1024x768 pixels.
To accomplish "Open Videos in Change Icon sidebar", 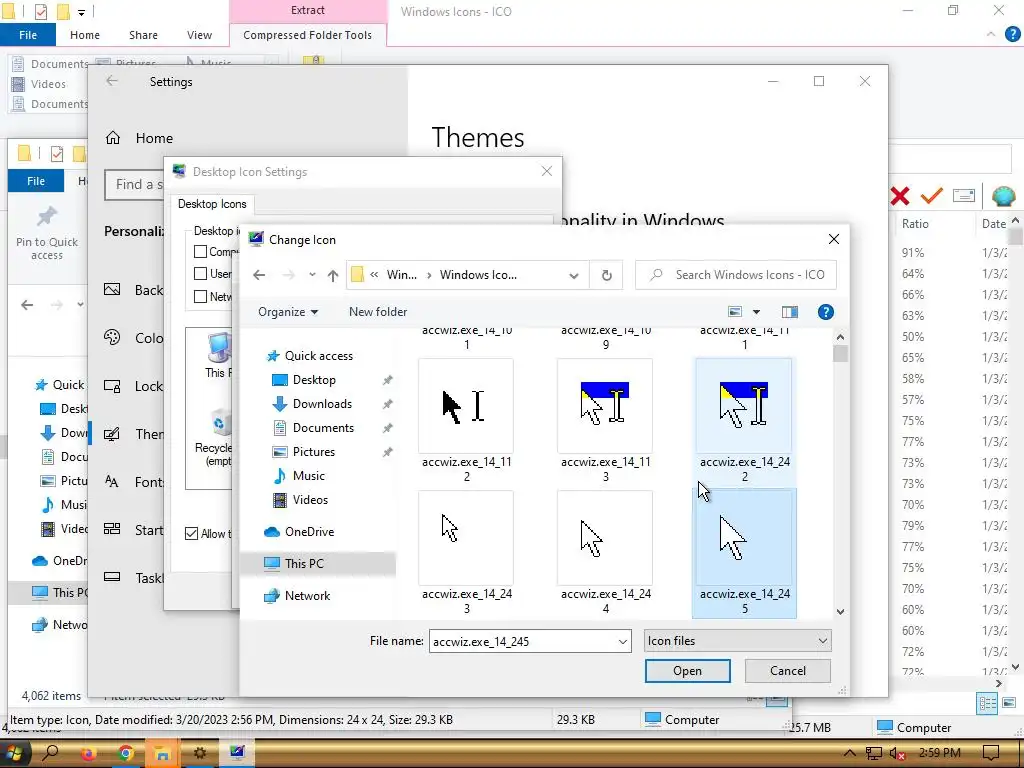I will [310, 500].
